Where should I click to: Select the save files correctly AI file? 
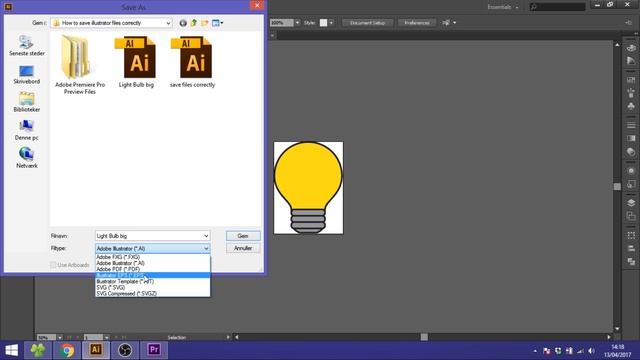192,62
